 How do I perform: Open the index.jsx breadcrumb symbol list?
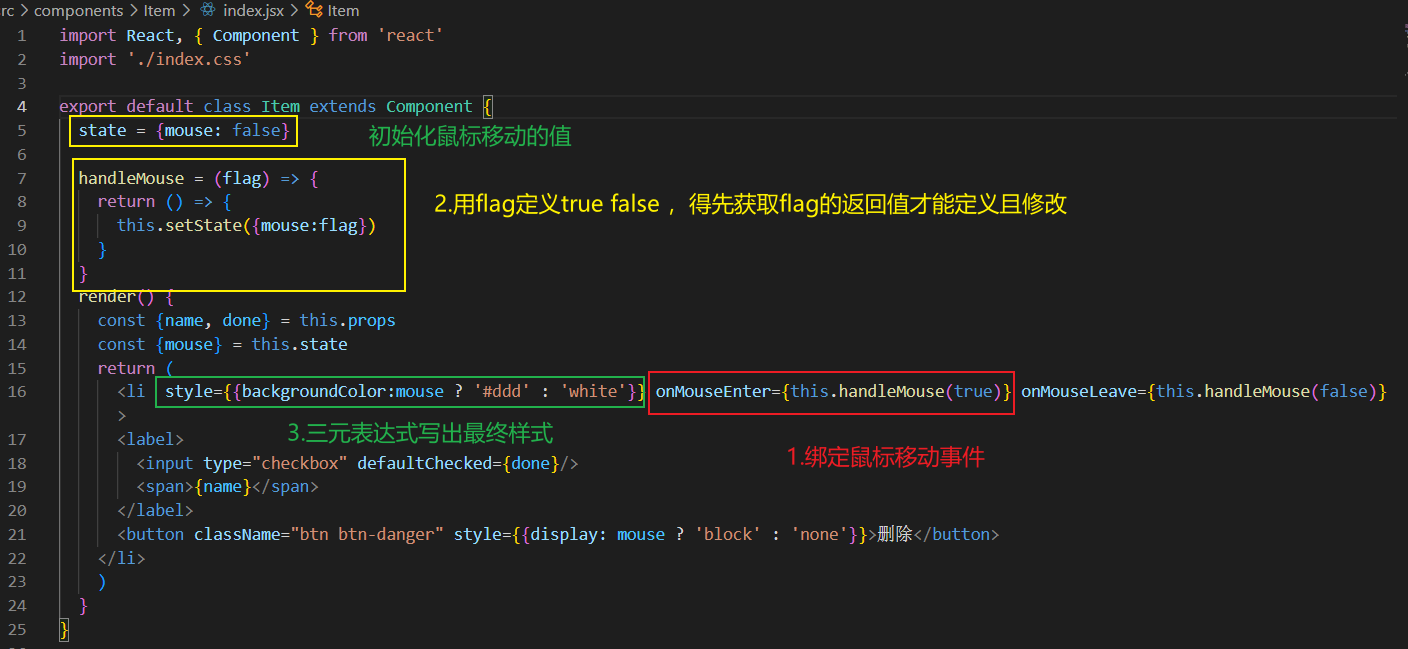pyautogui.click(x=253, y=10)
